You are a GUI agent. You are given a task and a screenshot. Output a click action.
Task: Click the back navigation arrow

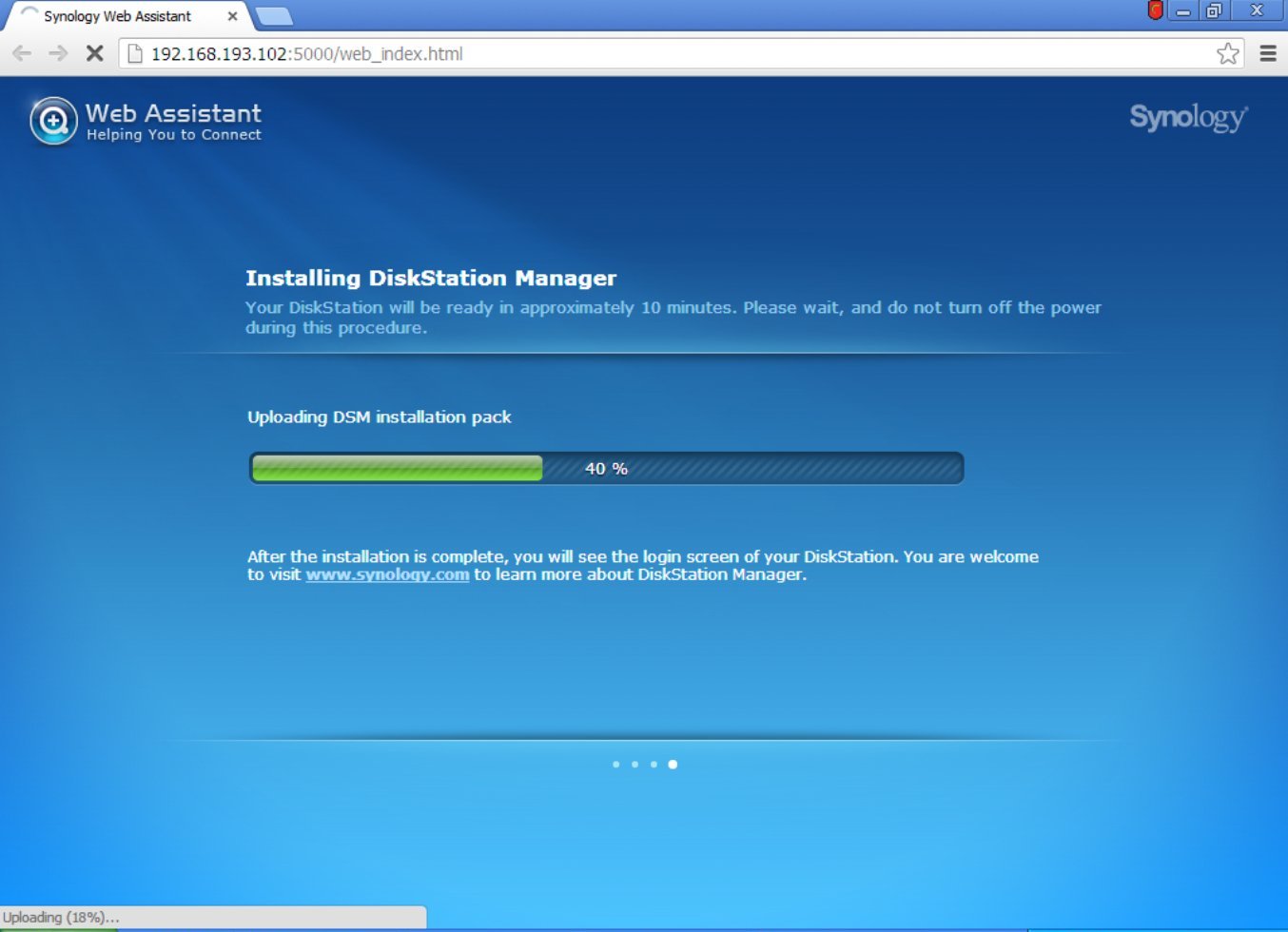point(21,54)
